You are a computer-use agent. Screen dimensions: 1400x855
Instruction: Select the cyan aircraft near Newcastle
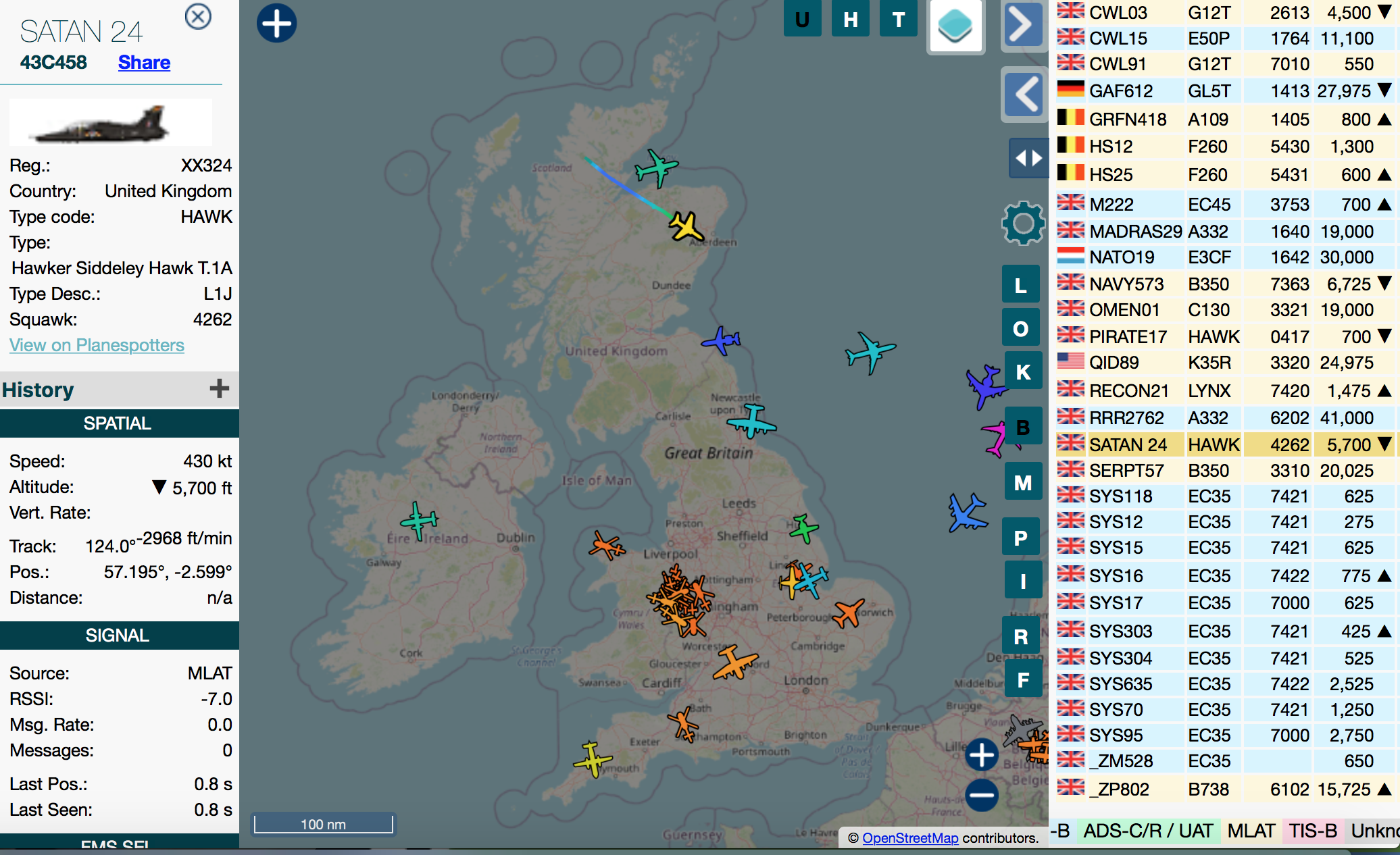click(751, 422)
